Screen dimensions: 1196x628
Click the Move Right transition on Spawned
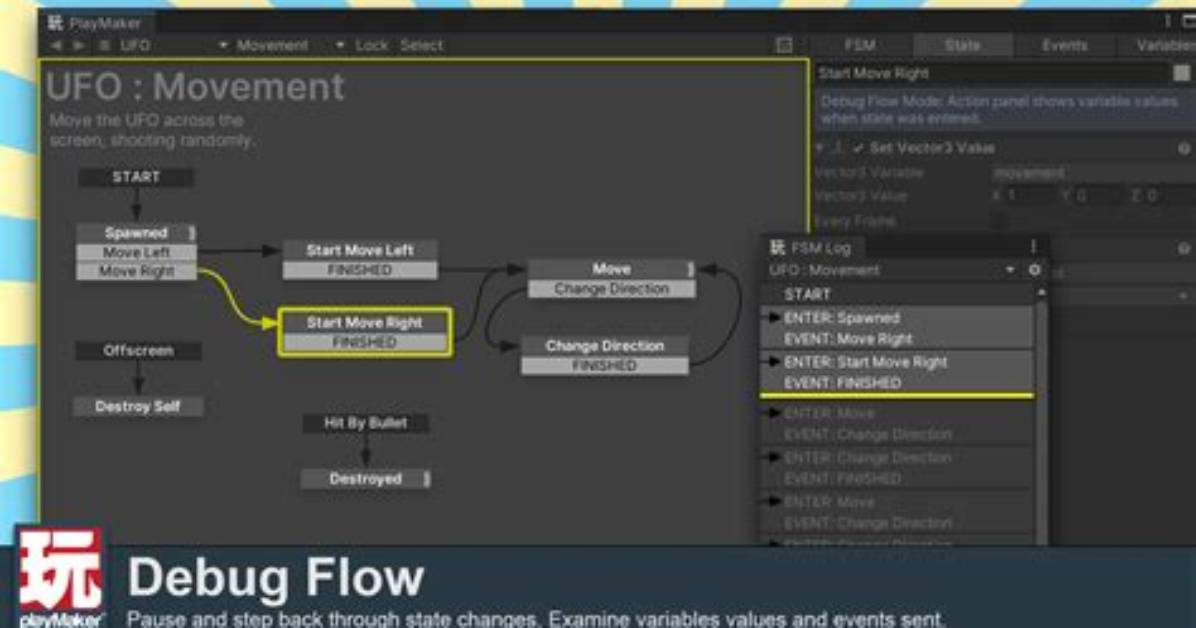[137, 271]
